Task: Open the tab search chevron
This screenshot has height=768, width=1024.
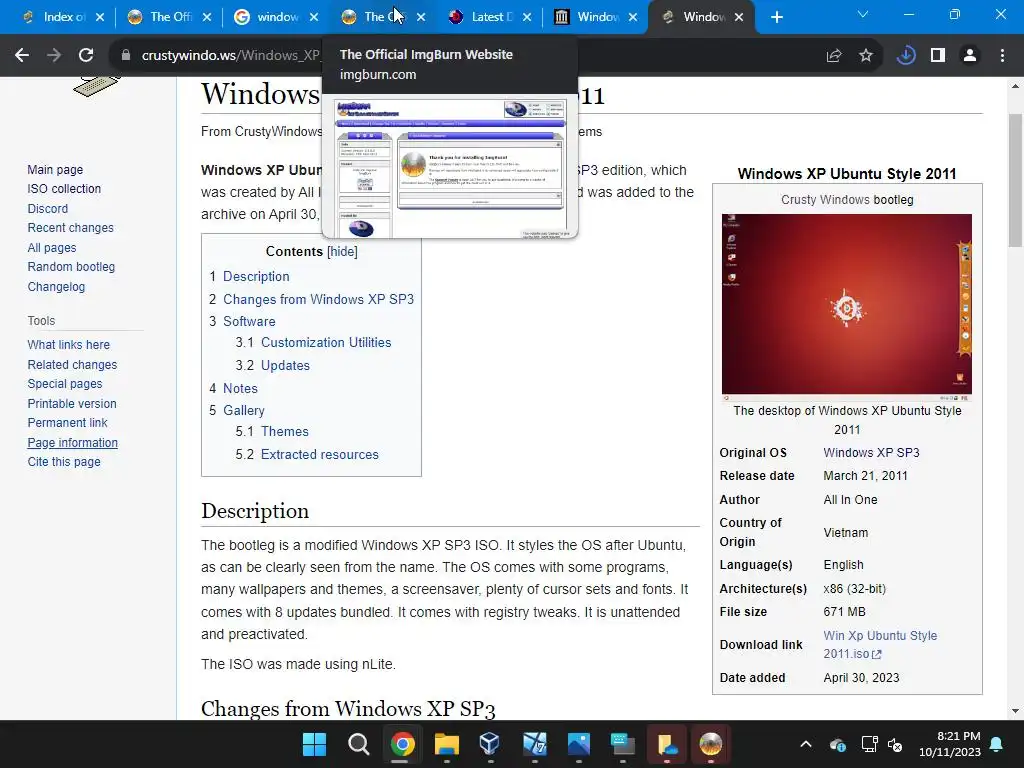Action: coord(863,14)
